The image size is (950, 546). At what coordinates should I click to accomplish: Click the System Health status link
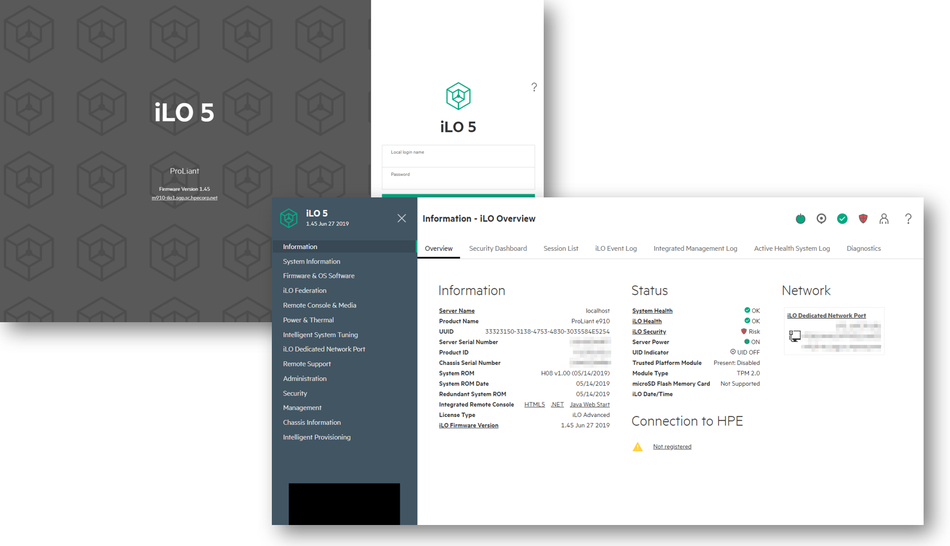652,311
